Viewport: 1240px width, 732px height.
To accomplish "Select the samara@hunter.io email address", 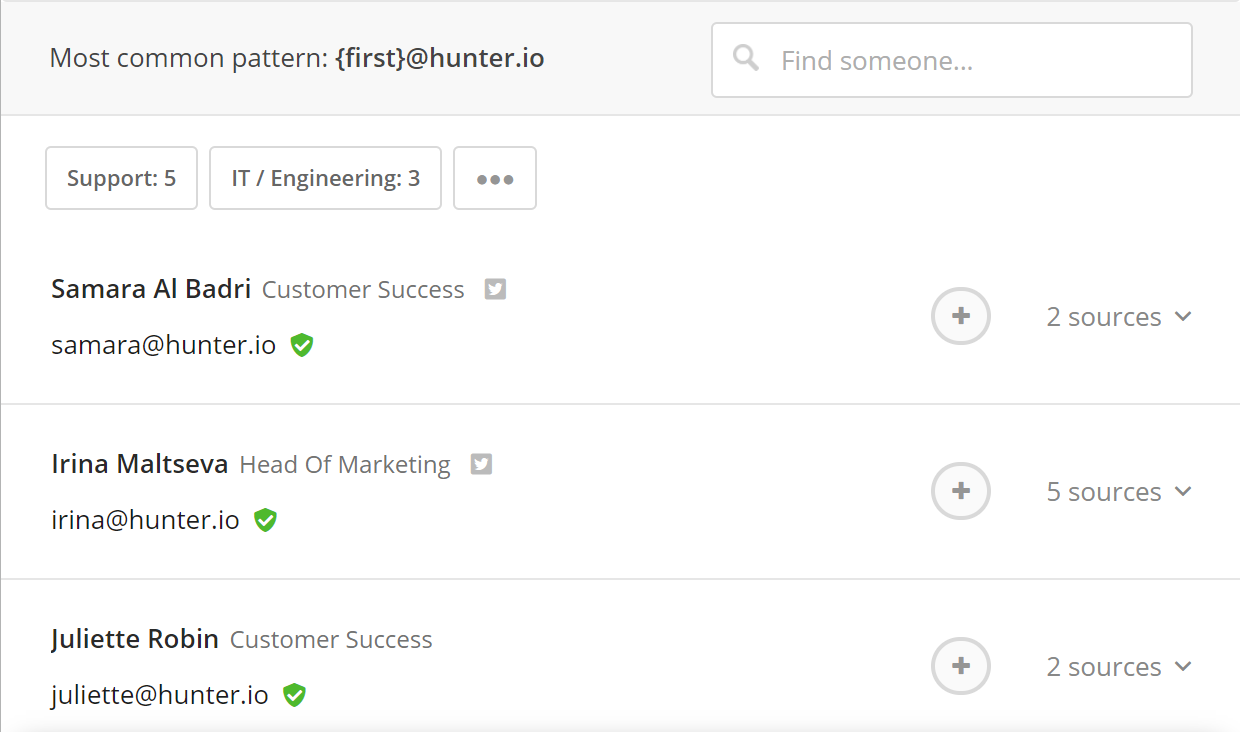I will tap(163, 346).
